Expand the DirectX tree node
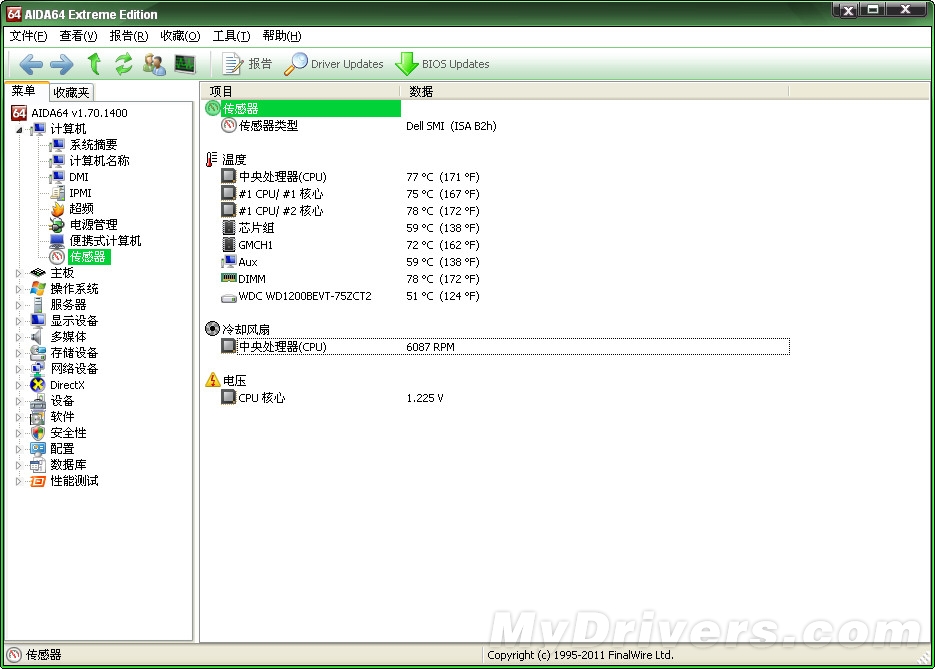Screen dimensions: 935x669 (x=18, y=386)
